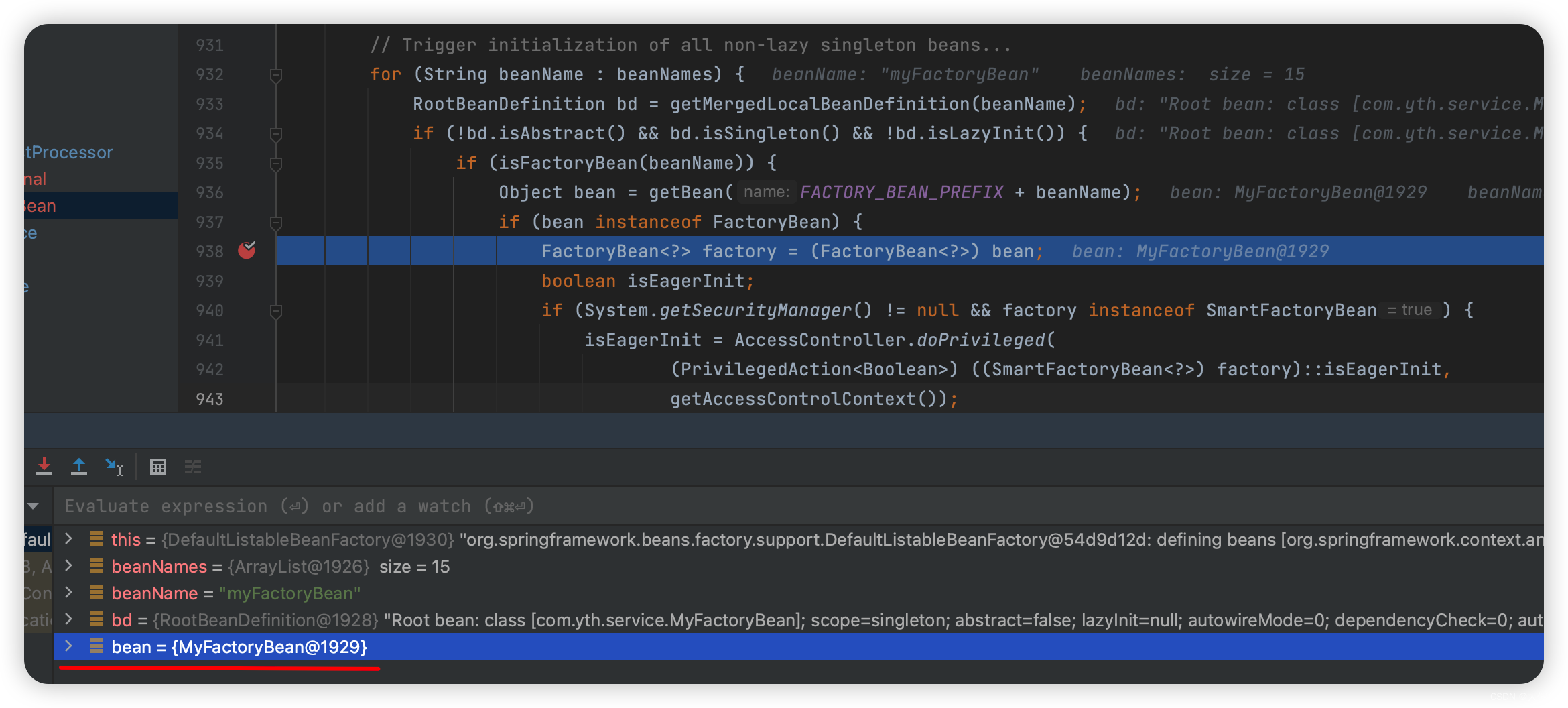Screen dimensions: 1568x708
Task: Expand the 'this' variable node
Action: (x=68, y=538)
